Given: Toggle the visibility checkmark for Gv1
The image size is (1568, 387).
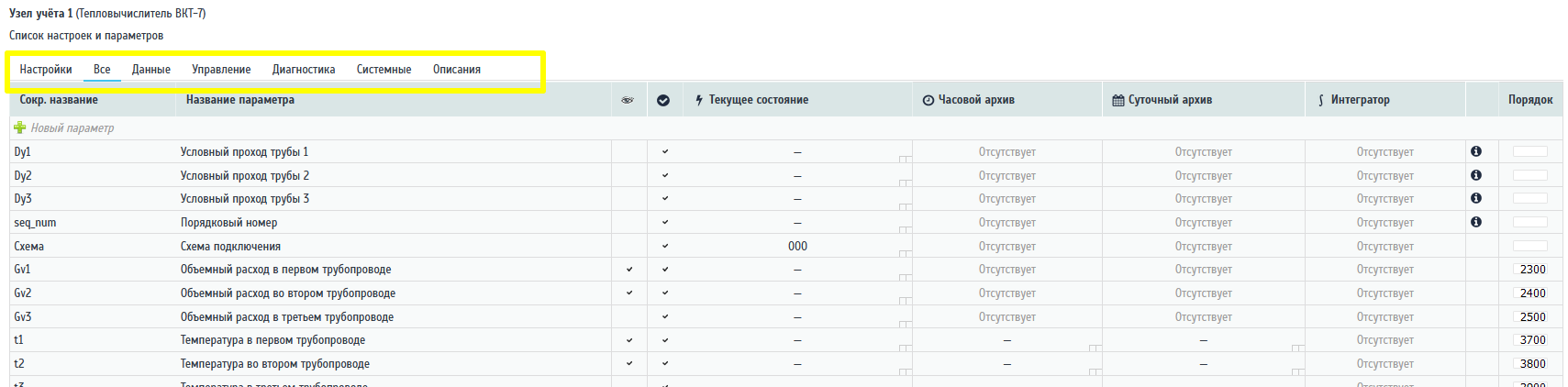Looking at the screenshot, I should (629, 270).
